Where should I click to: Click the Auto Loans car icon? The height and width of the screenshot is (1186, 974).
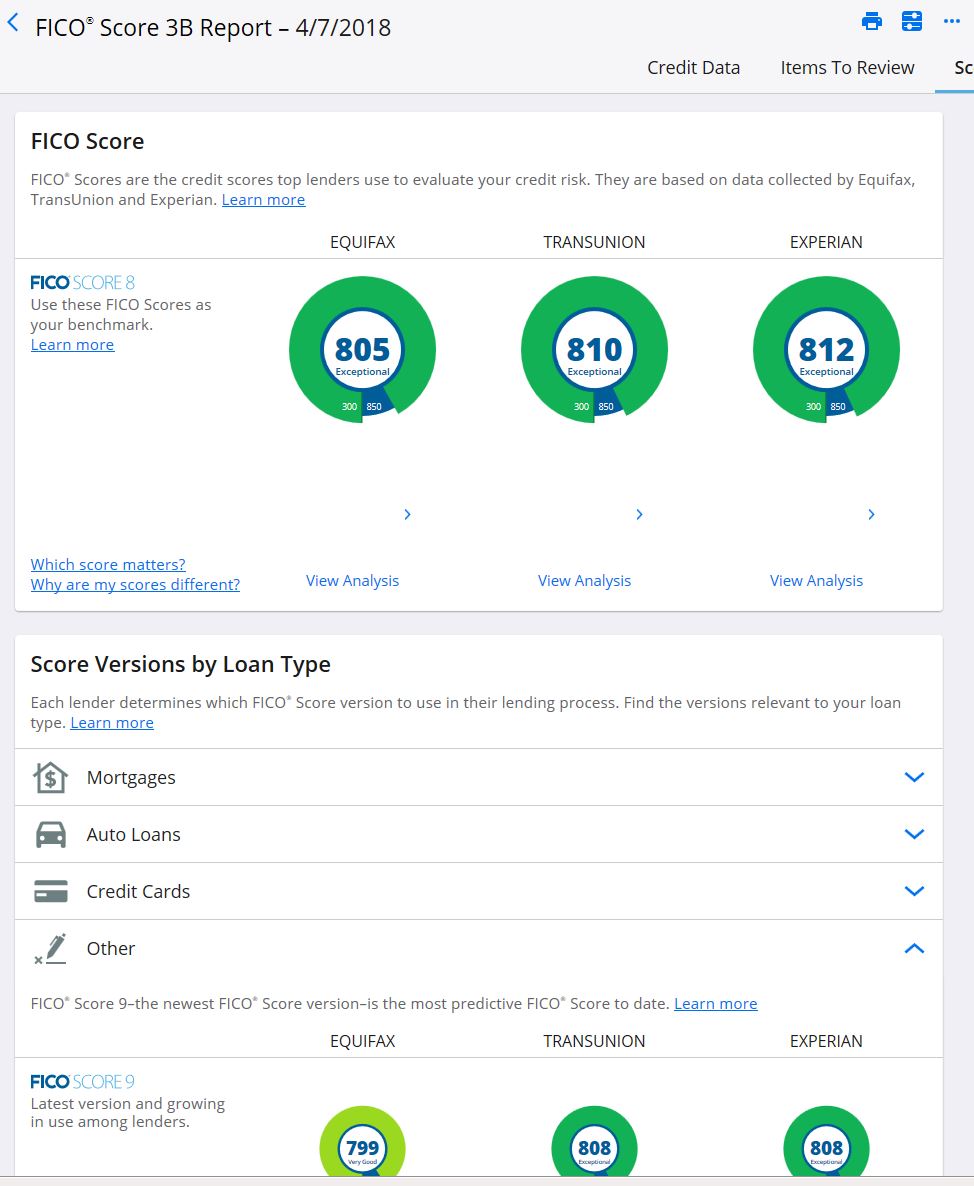pyautogui.click(x=51, y=834)
